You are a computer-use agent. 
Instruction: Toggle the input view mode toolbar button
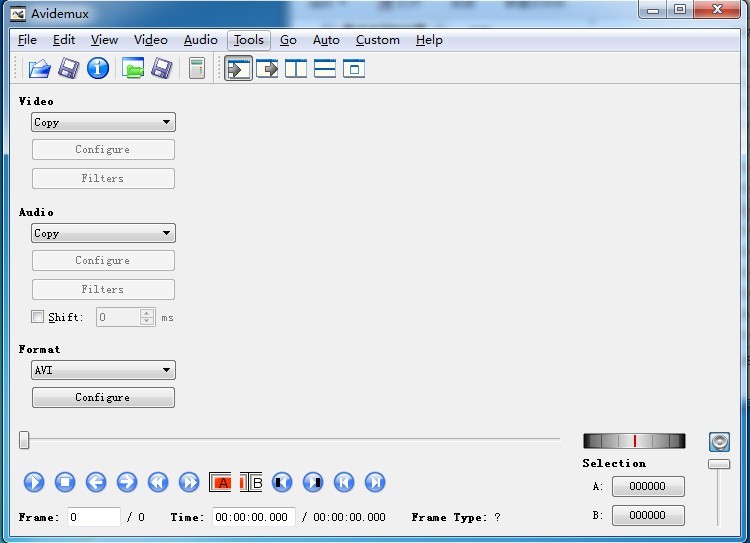coord(238,68)
